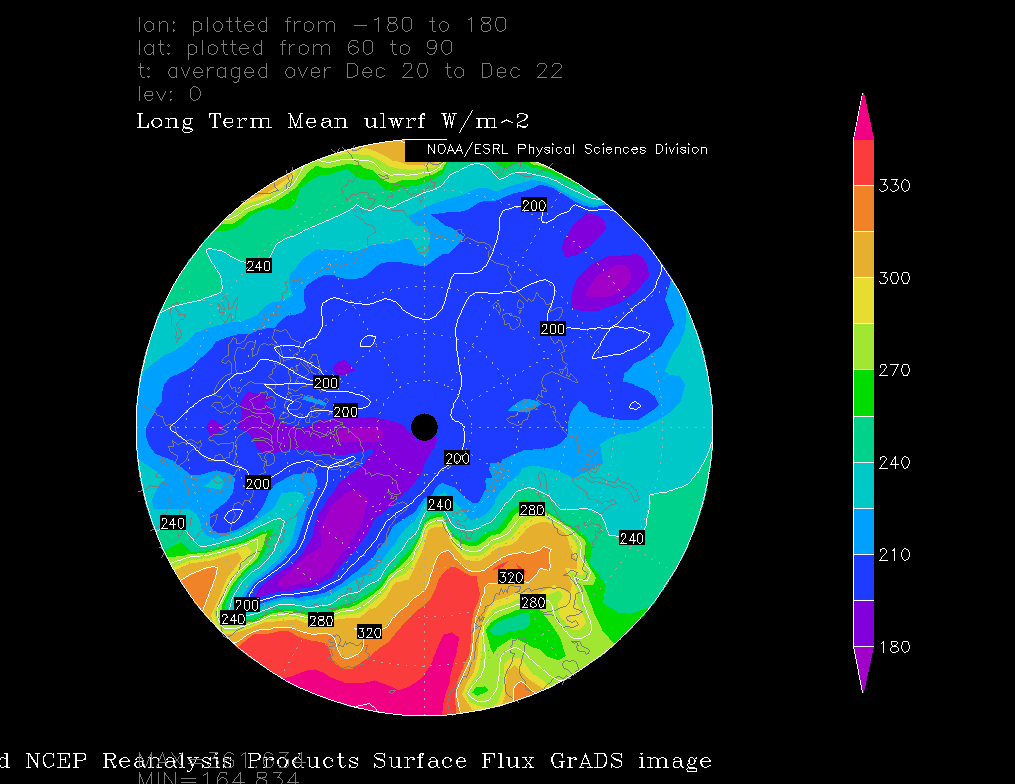The image size is (1015, 784).
Task: Click the 240 colorbar tick label
Action: point(895,463)
